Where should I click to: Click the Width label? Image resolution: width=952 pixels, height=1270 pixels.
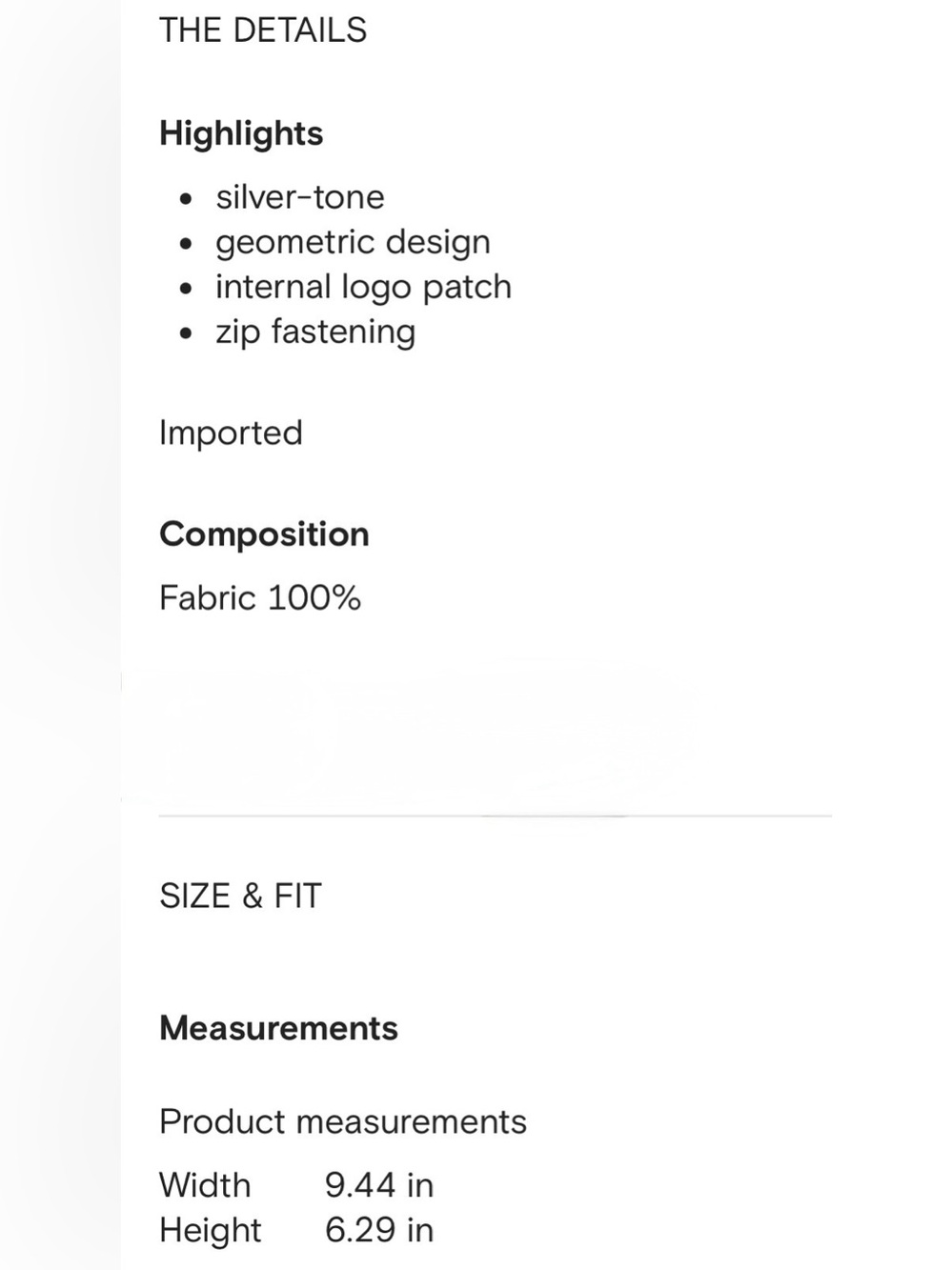[x=205, y=1185]
